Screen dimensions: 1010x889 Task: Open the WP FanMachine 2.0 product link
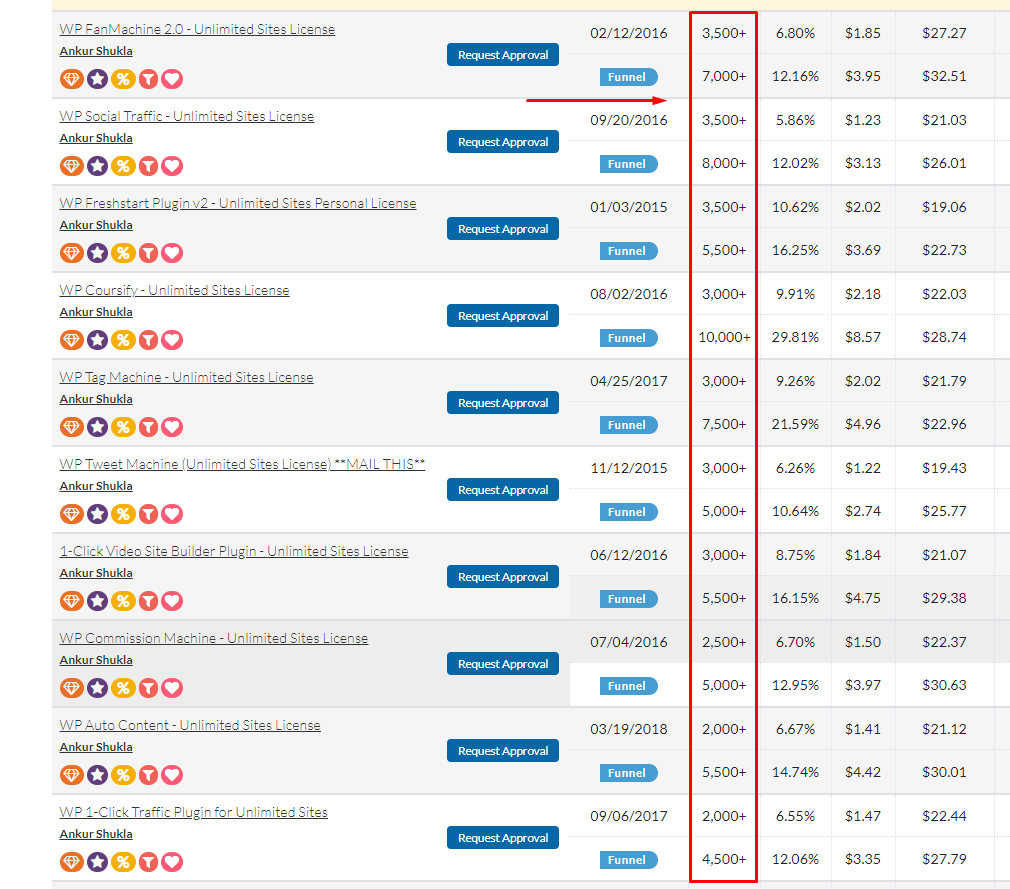point(197,30)
